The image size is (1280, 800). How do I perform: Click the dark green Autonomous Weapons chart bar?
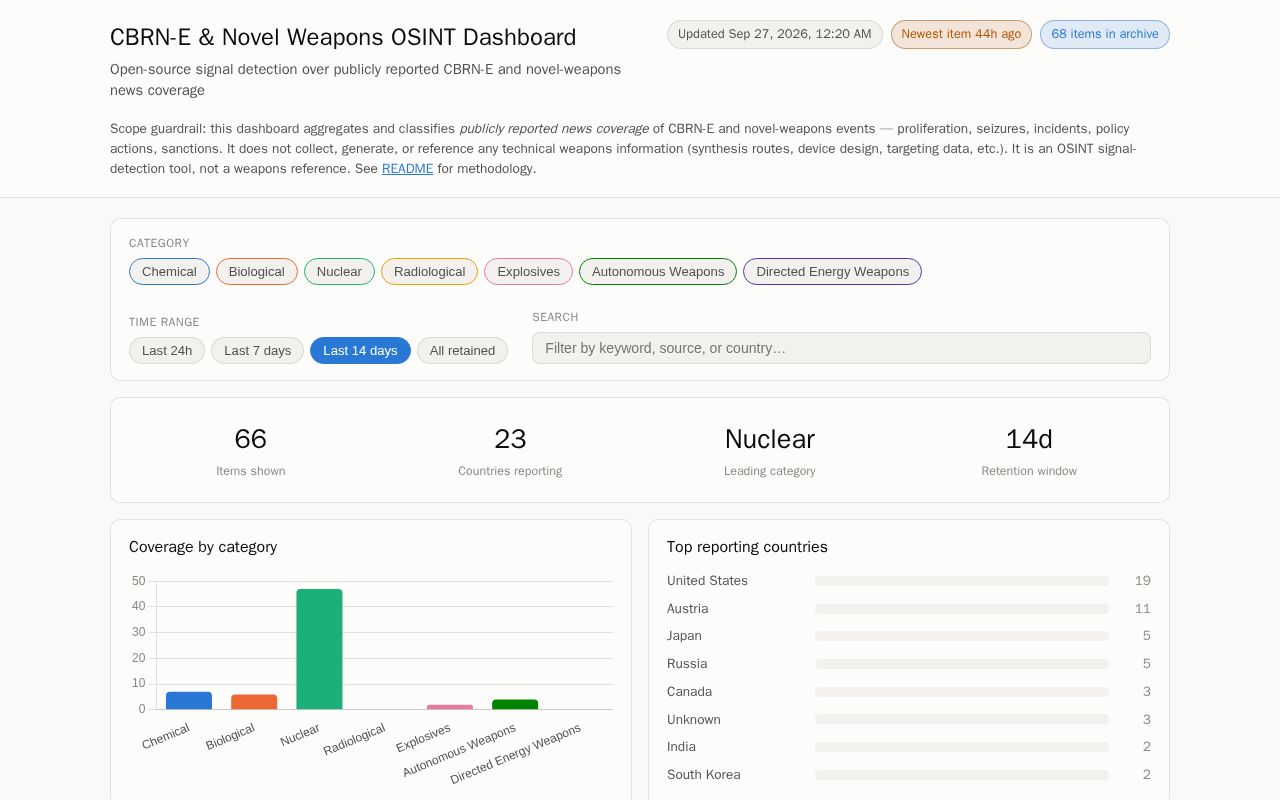click(515, 704)
